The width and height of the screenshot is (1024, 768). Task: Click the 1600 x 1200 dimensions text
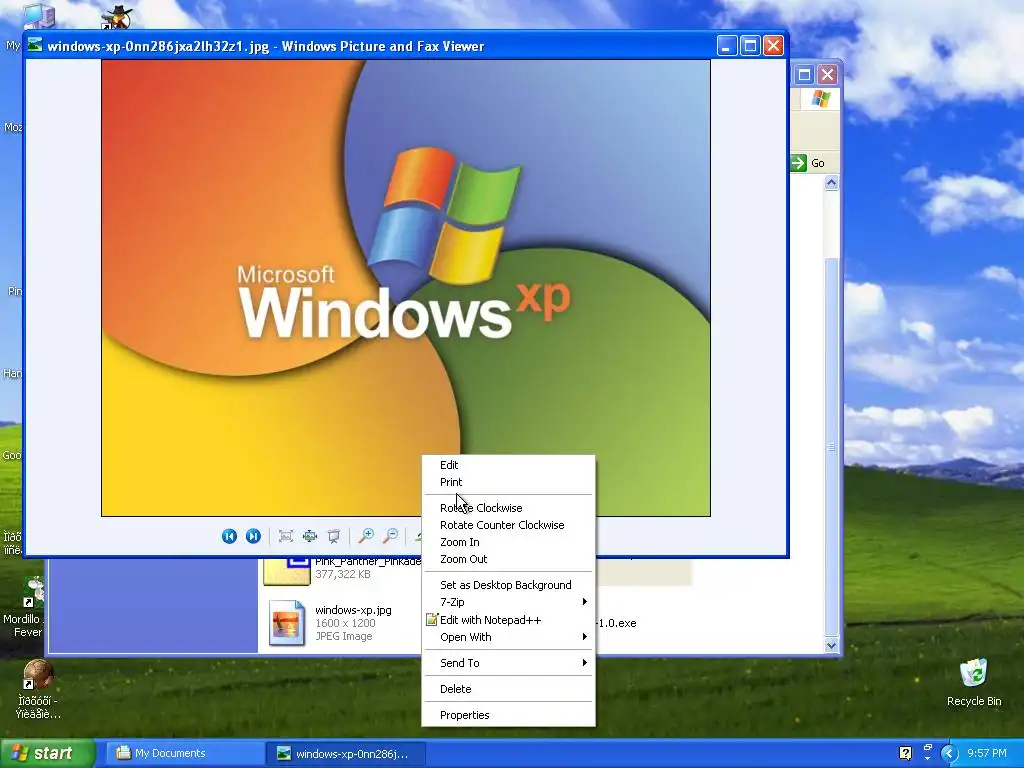coord(345,623)
